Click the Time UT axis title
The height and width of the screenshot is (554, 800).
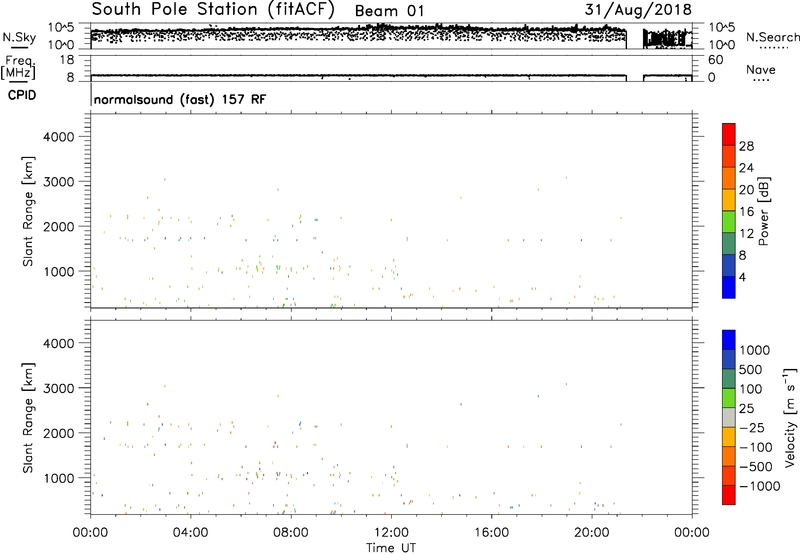(391, 548)
